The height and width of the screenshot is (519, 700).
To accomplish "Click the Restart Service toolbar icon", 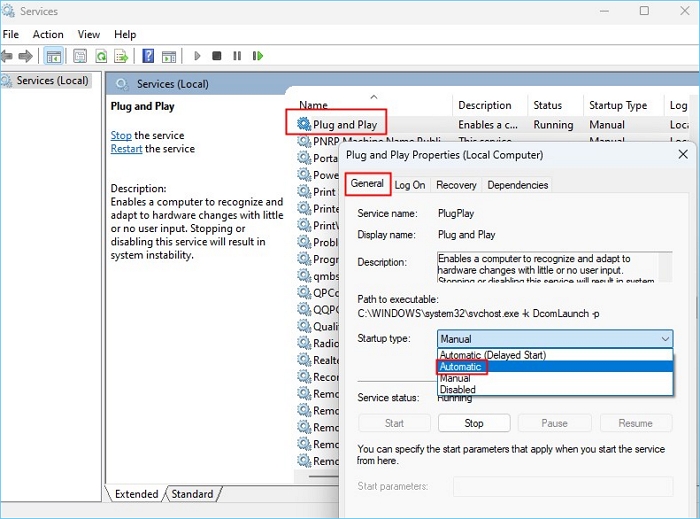I will click(x=256, y=56).
